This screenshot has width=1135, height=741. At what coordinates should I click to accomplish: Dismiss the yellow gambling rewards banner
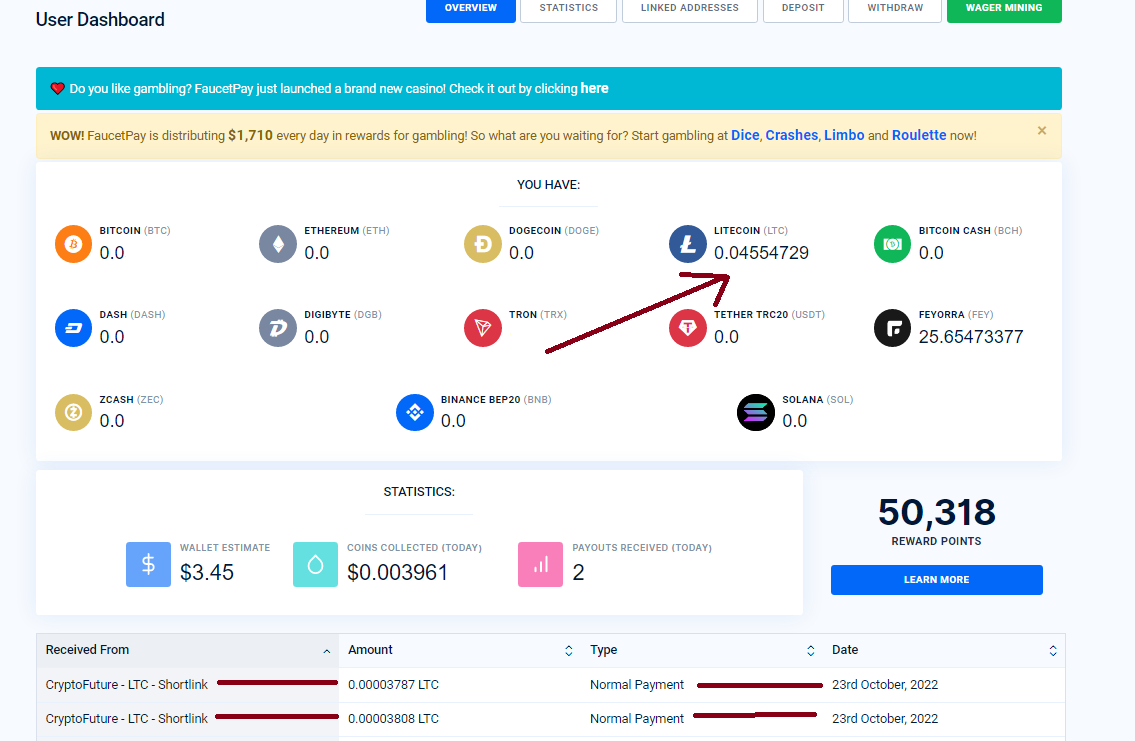click(x=1042, y=130)
